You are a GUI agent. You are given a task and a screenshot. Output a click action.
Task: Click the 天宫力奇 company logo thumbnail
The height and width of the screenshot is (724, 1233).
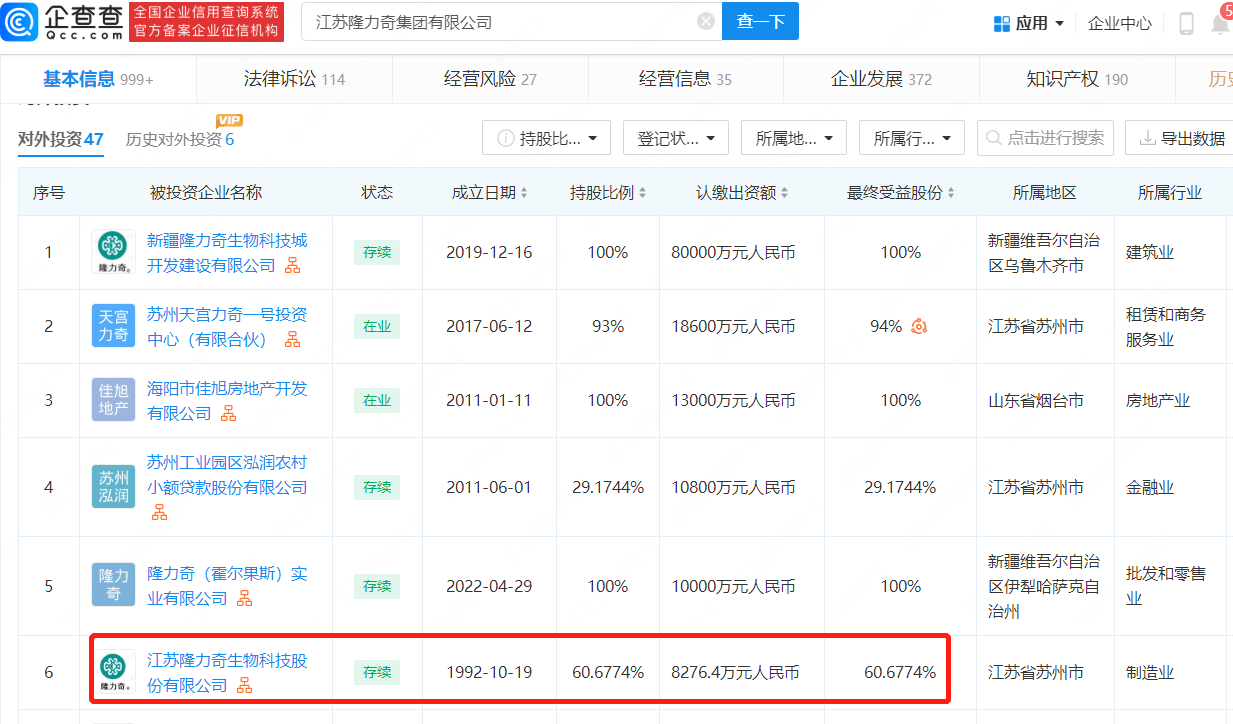tap(113, 326)
